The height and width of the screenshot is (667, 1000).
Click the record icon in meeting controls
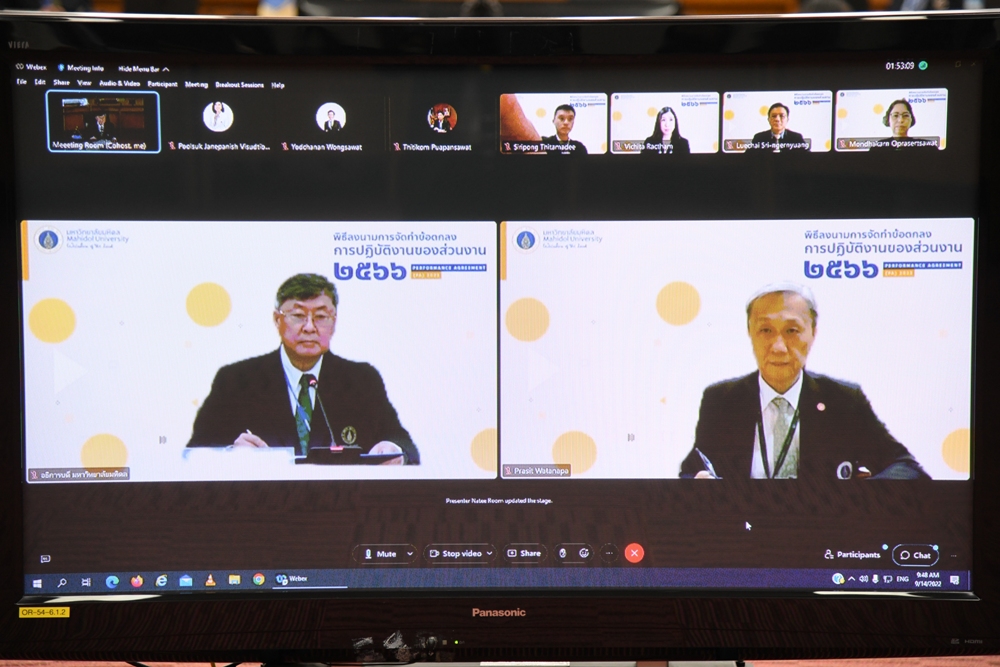562,553
